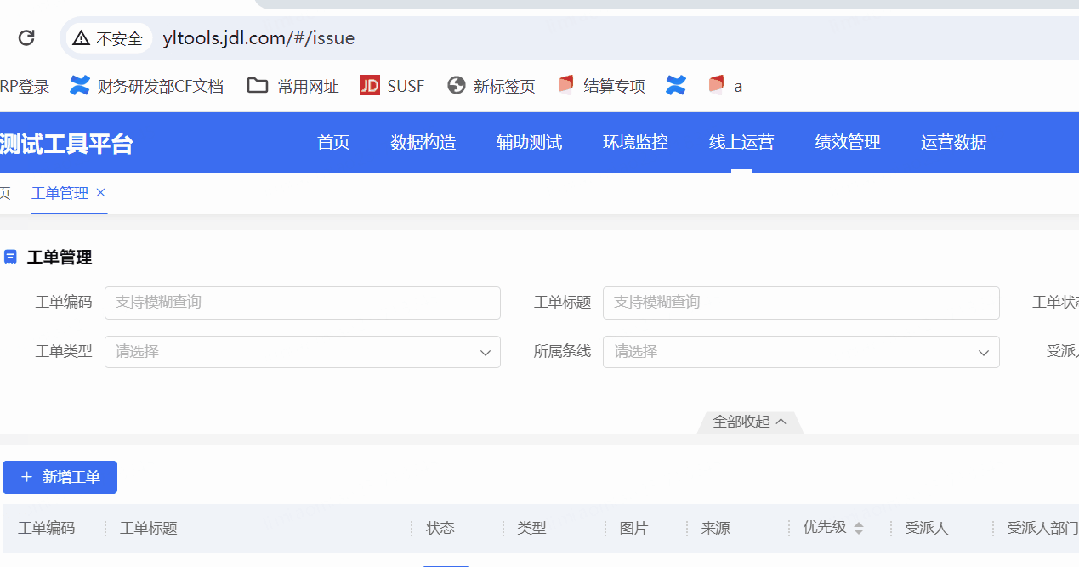This screenshot has height=567, width=1079.
Task: Open the 结算专项 bookmark
Action: (x=602, y=86)
